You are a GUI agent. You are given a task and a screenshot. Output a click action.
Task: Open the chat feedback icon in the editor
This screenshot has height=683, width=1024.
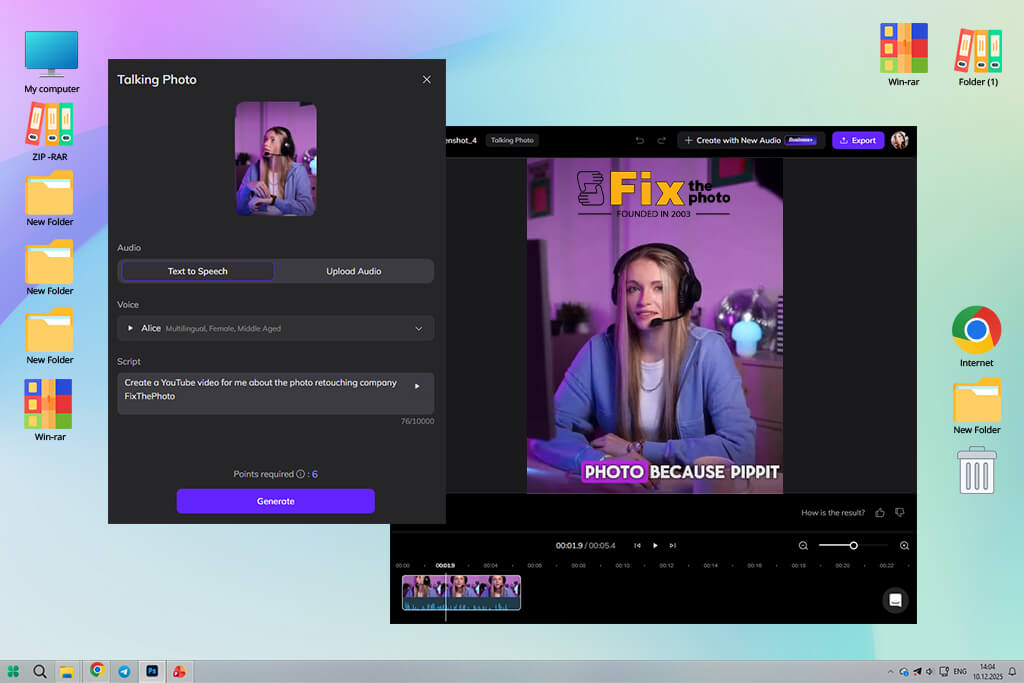click(895, 600)
